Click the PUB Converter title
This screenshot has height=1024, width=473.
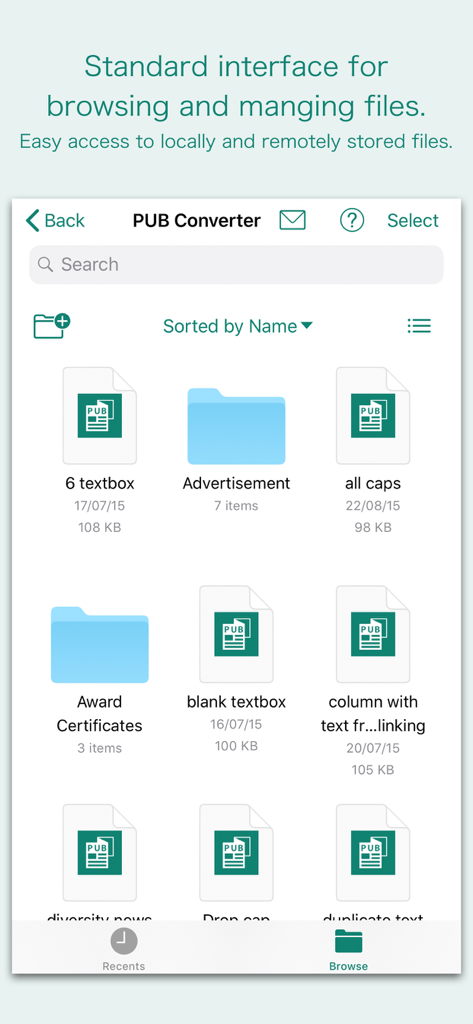tap(197, 221)
